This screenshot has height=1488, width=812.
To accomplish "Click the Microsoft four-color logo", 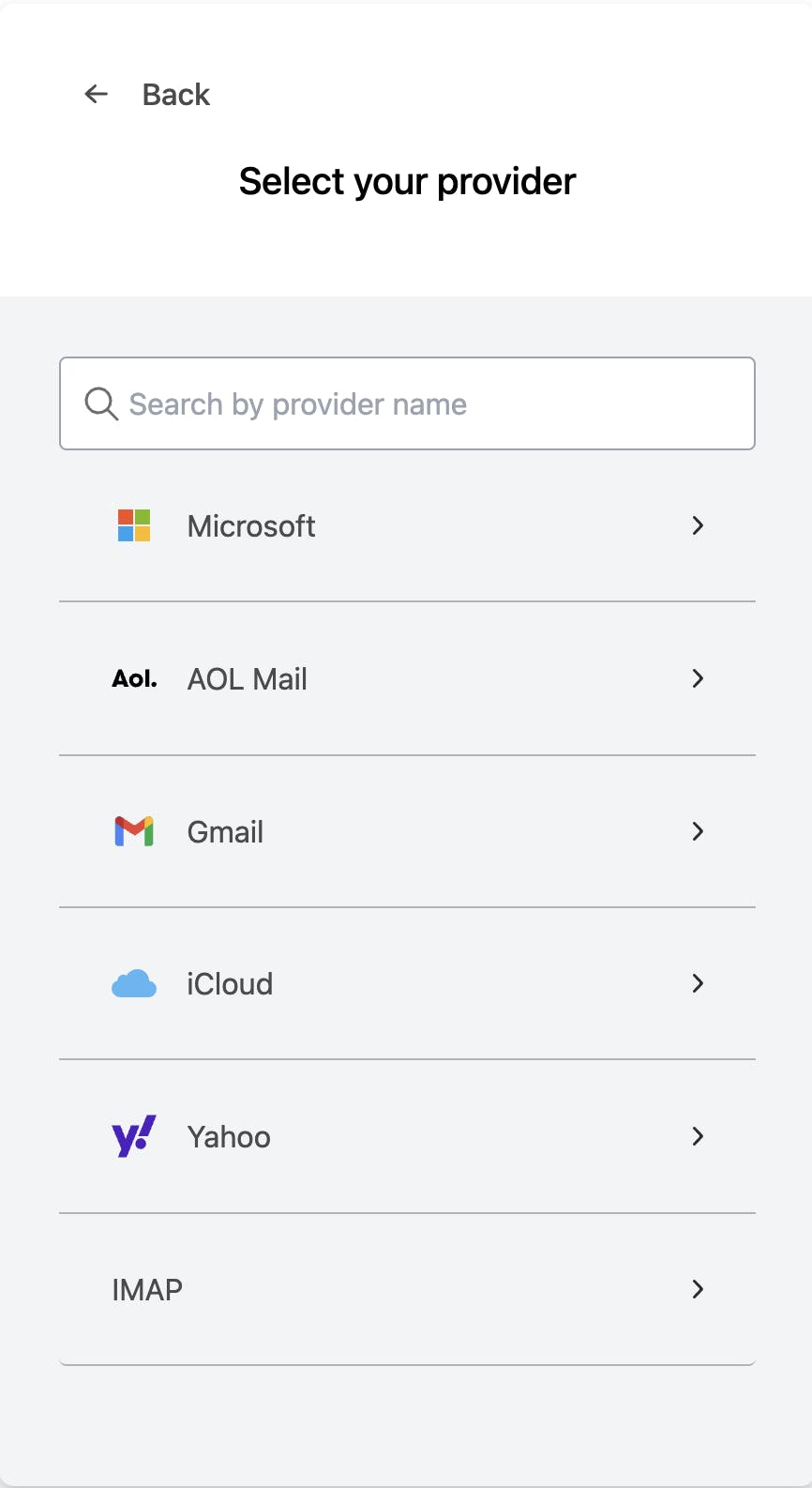I will (134, 525).
